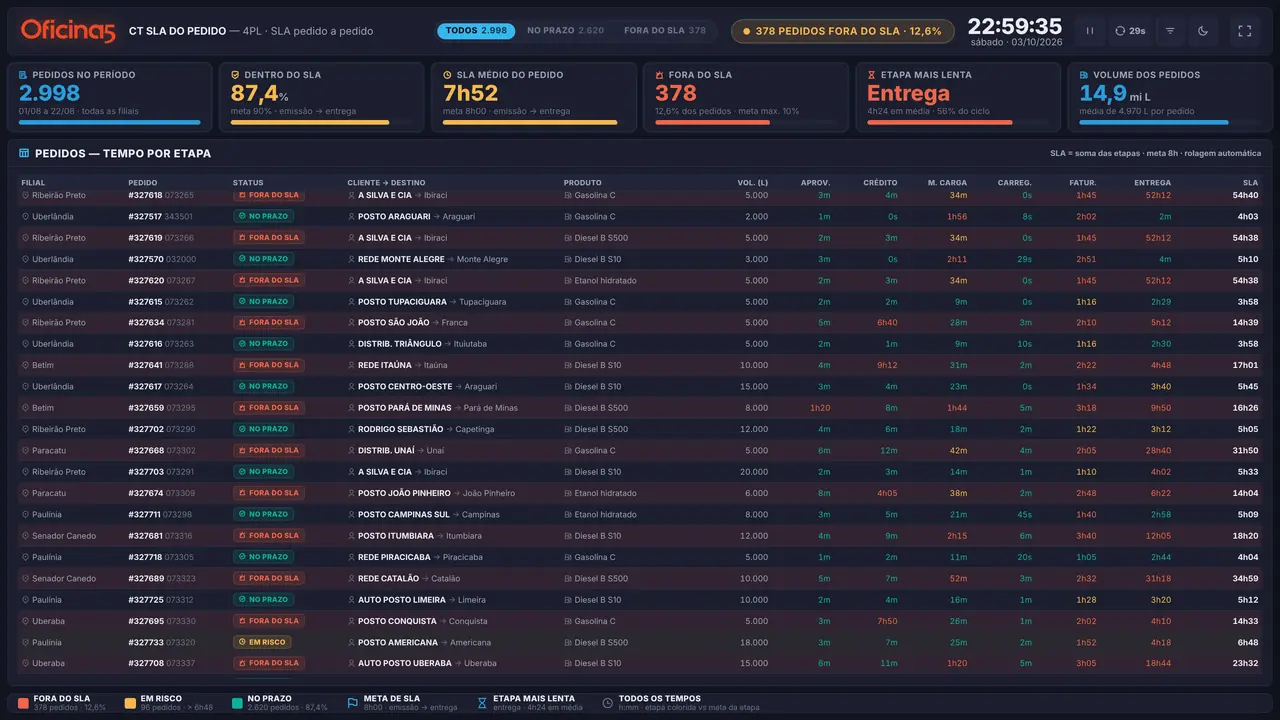Click the location pin icon in Betim row #327659
The image size is (1280, 720).
pyautogui.click(x=25, y=408)
